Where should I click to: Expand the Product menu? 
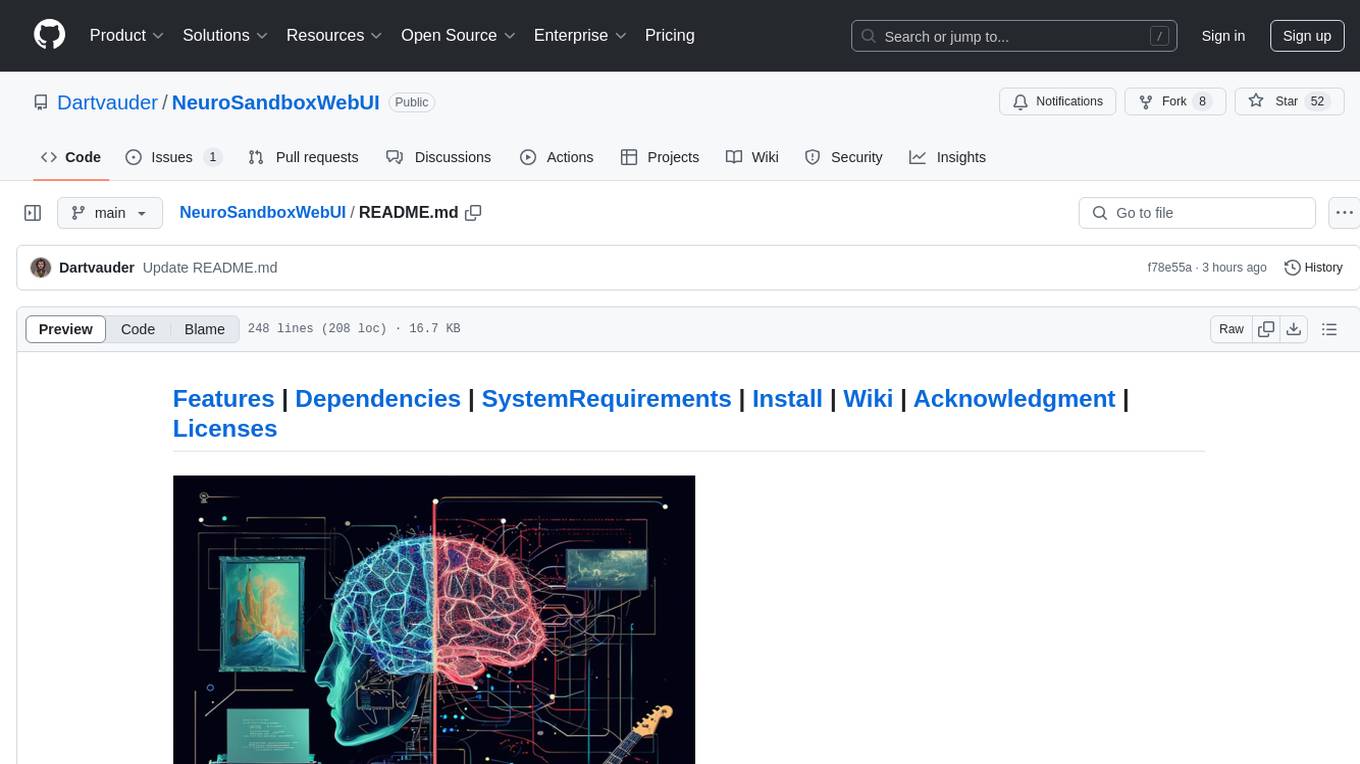point(127,35)
